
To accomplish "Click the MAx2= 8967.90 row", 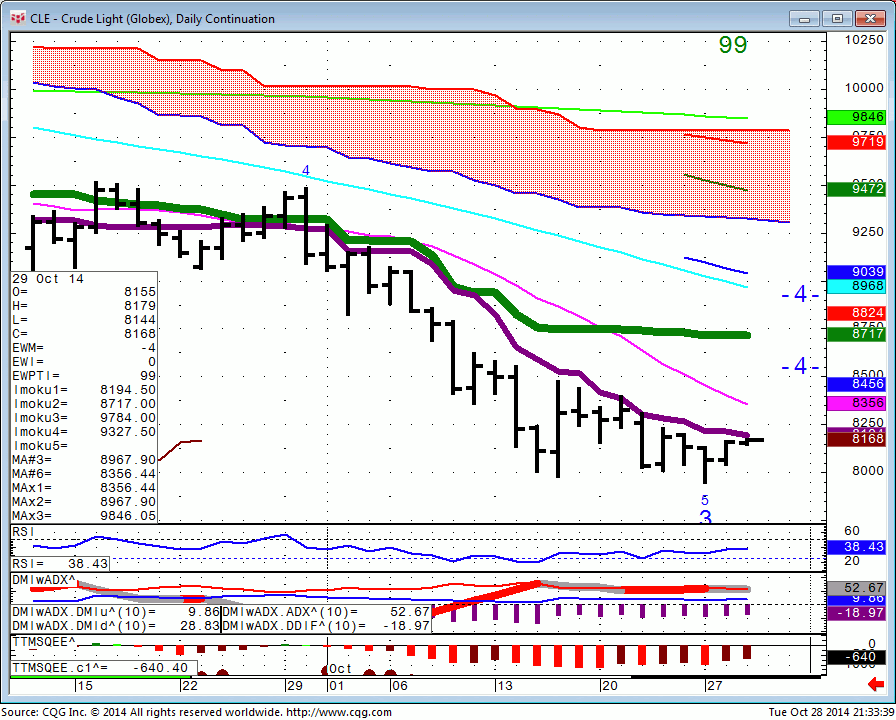I will click(x=84, y=502).
